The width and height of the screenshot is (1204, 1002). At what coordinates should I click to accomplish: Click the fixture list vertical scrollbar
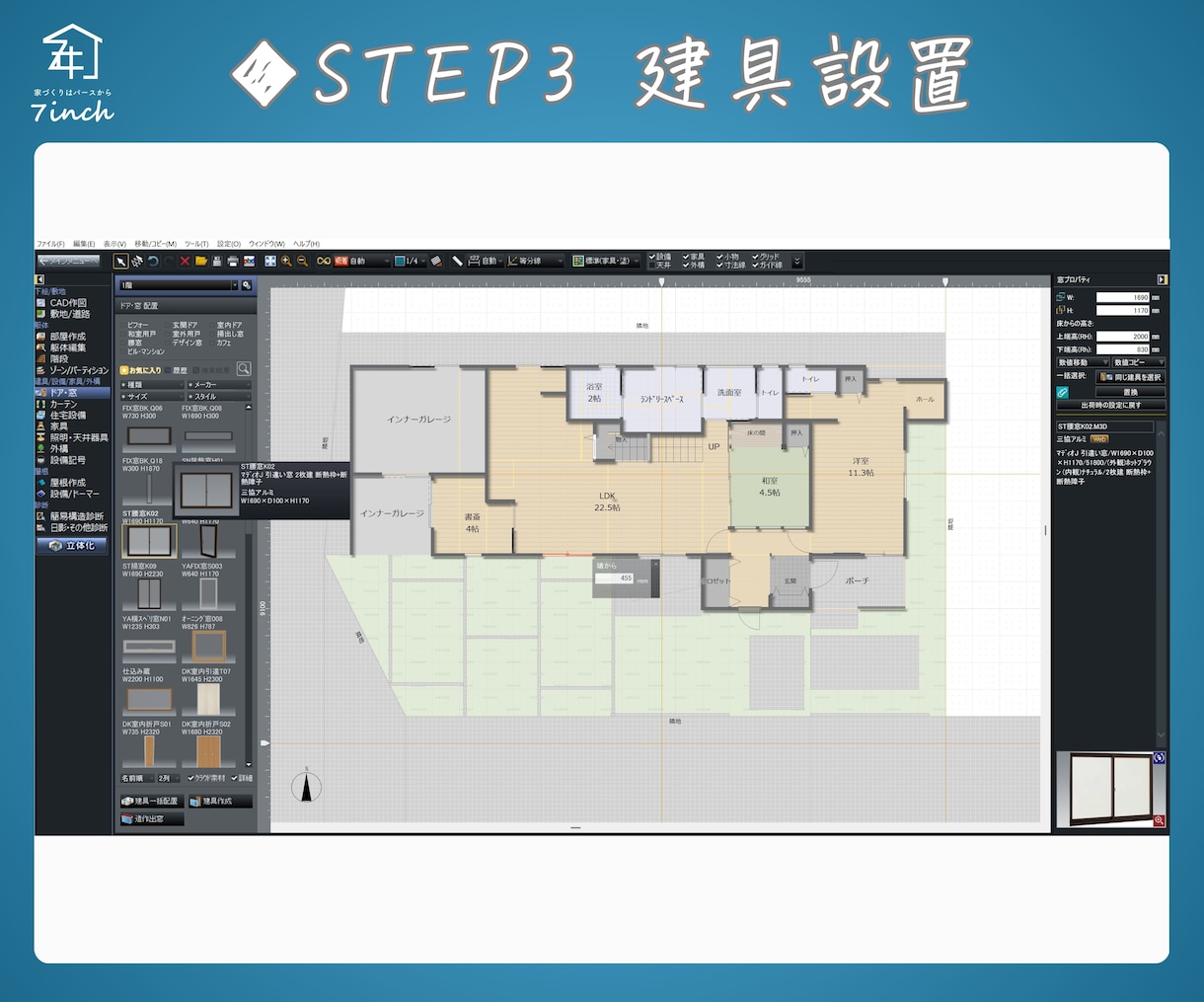[249, 584]
